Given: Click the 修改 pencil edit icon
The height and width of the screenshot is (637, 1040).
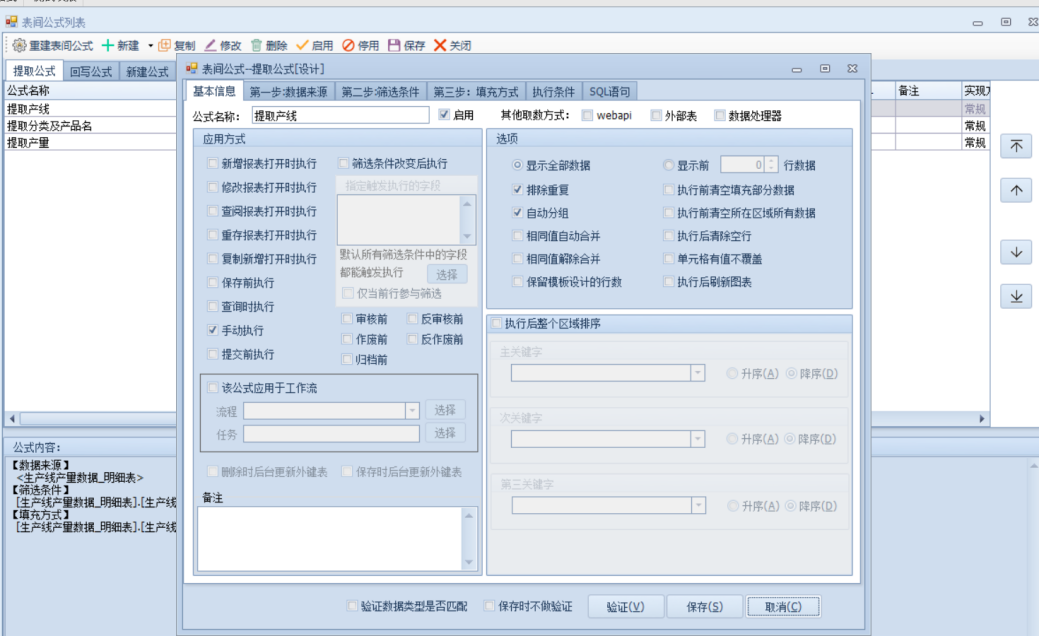Looking at the screenshot, I should 210,45.
